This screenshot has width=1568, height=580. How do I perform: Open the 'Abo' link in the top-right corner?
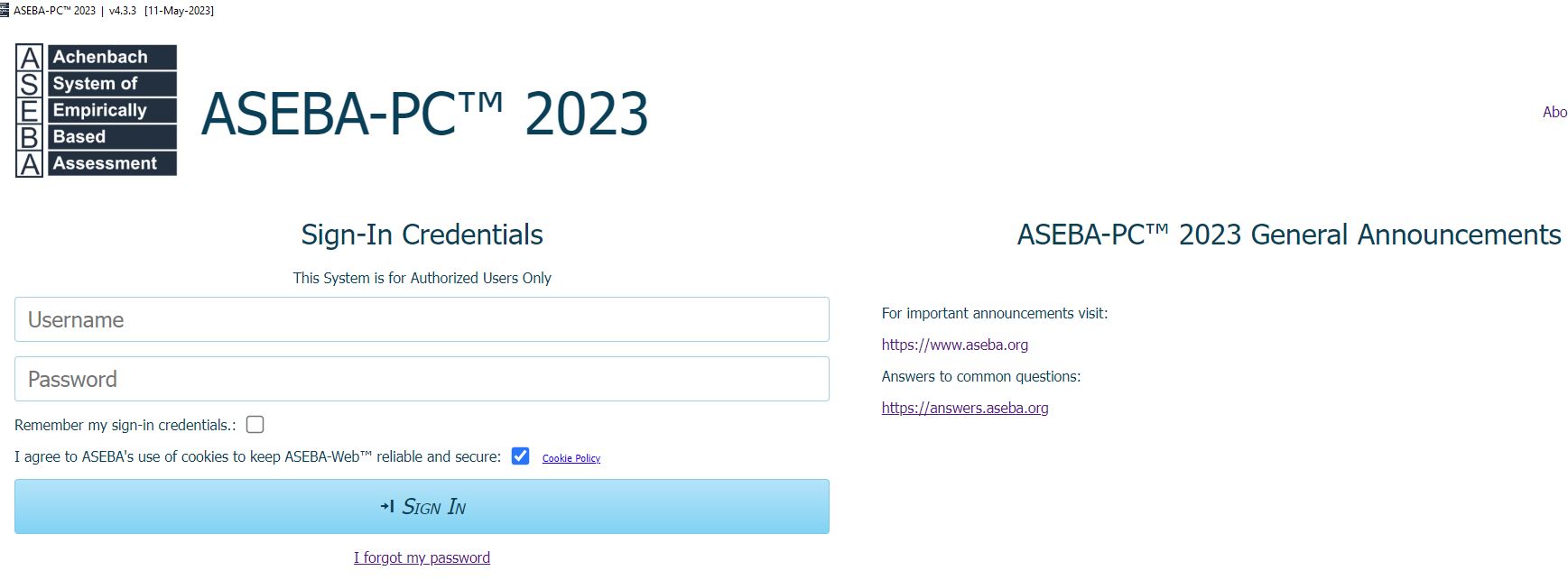click(1554, 112)
